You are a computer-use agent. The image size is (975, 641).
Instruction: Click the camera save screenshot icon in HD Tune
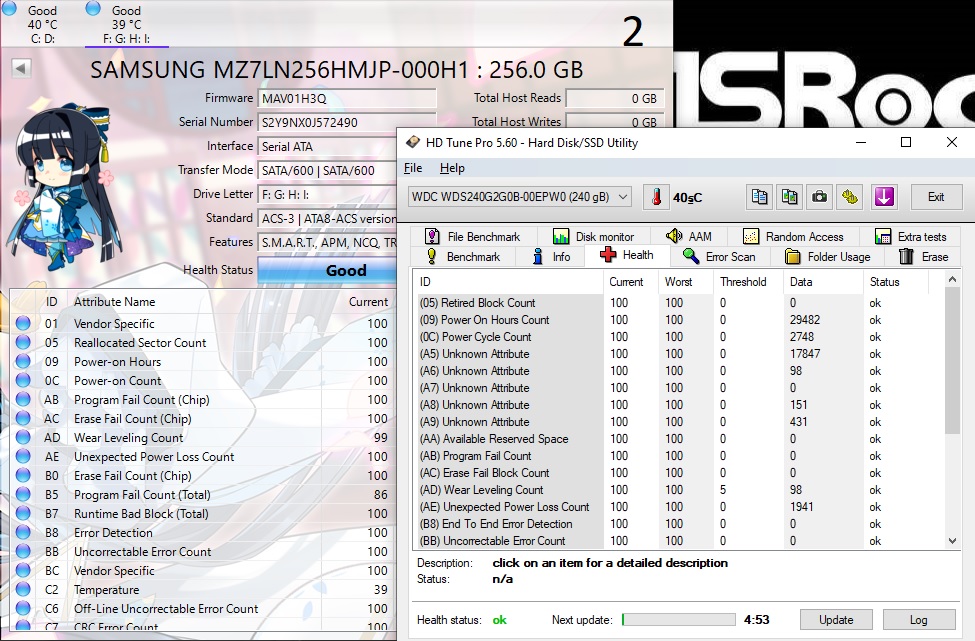820,197
